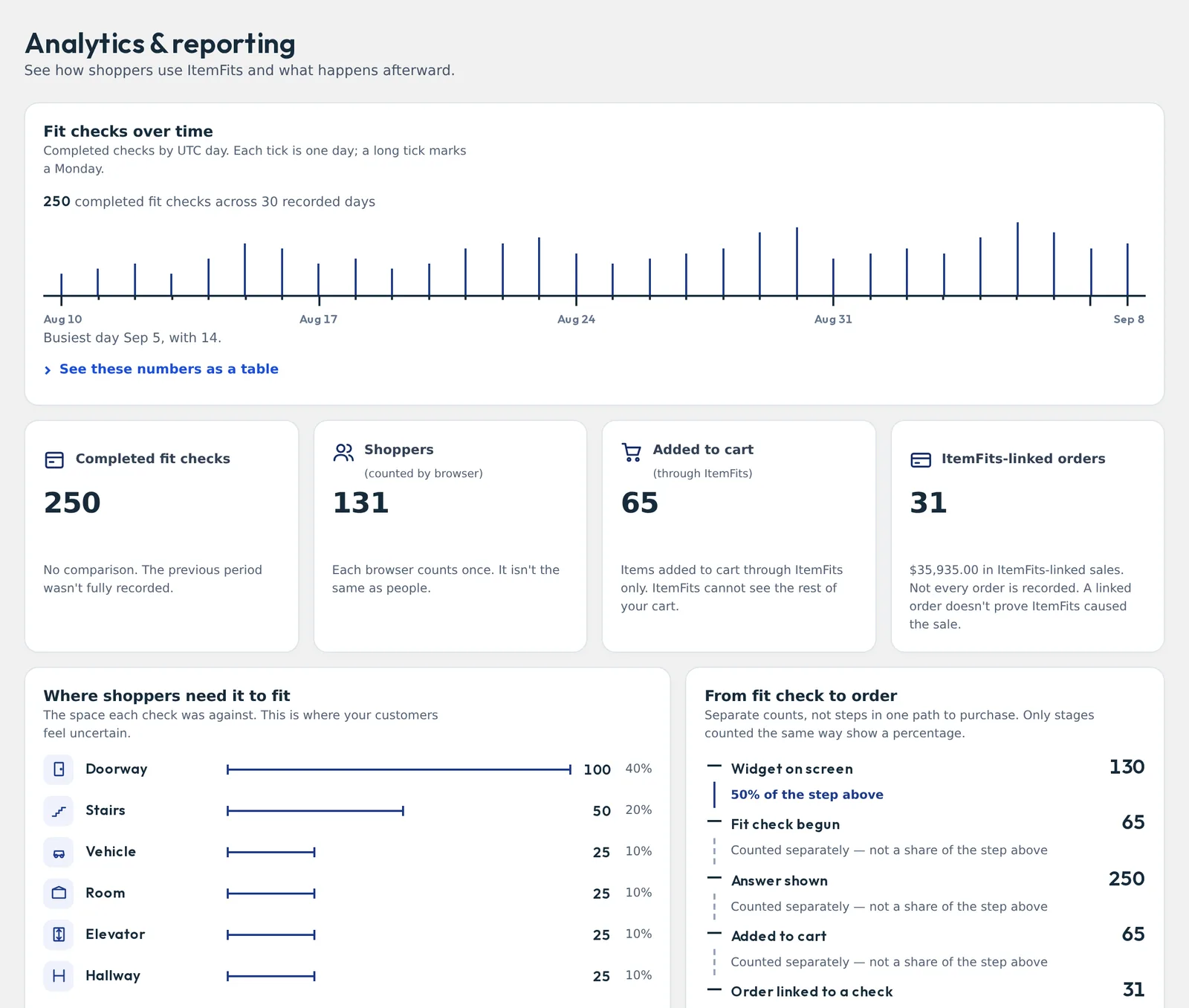Click the Doorway bar showing 100
The height and width of the screenshot is (1008, 1189).
[399, 769]
